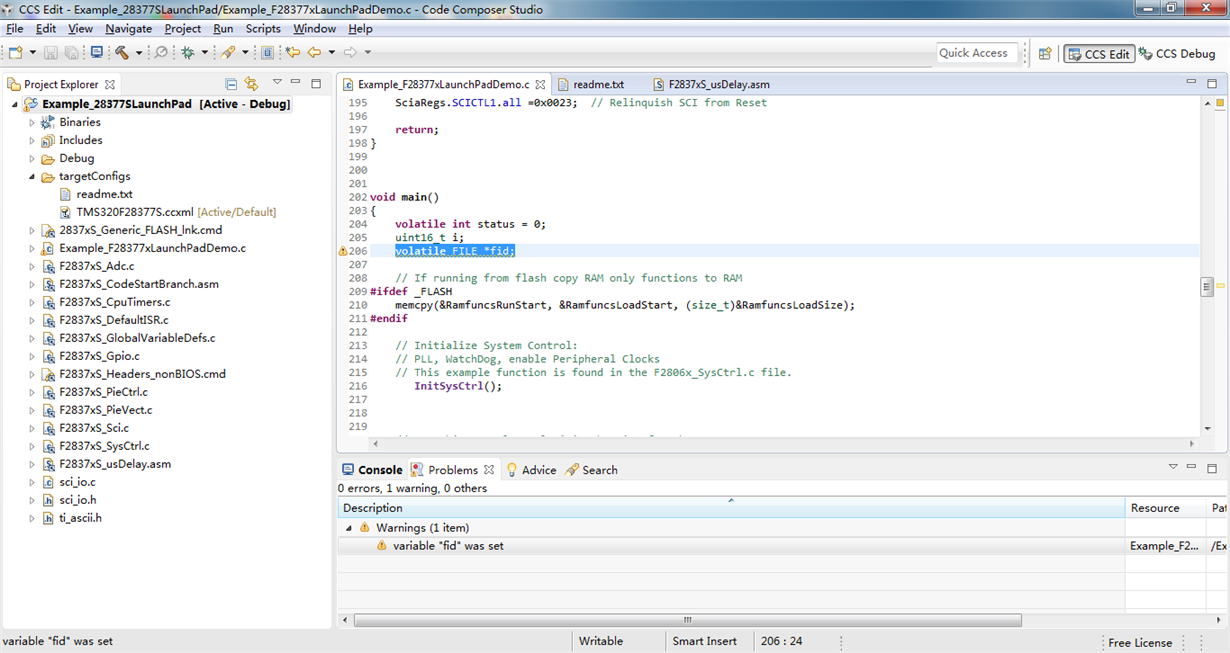Click the Last Edit Location icon
The image size is (1230, 653).
[292, 53]
